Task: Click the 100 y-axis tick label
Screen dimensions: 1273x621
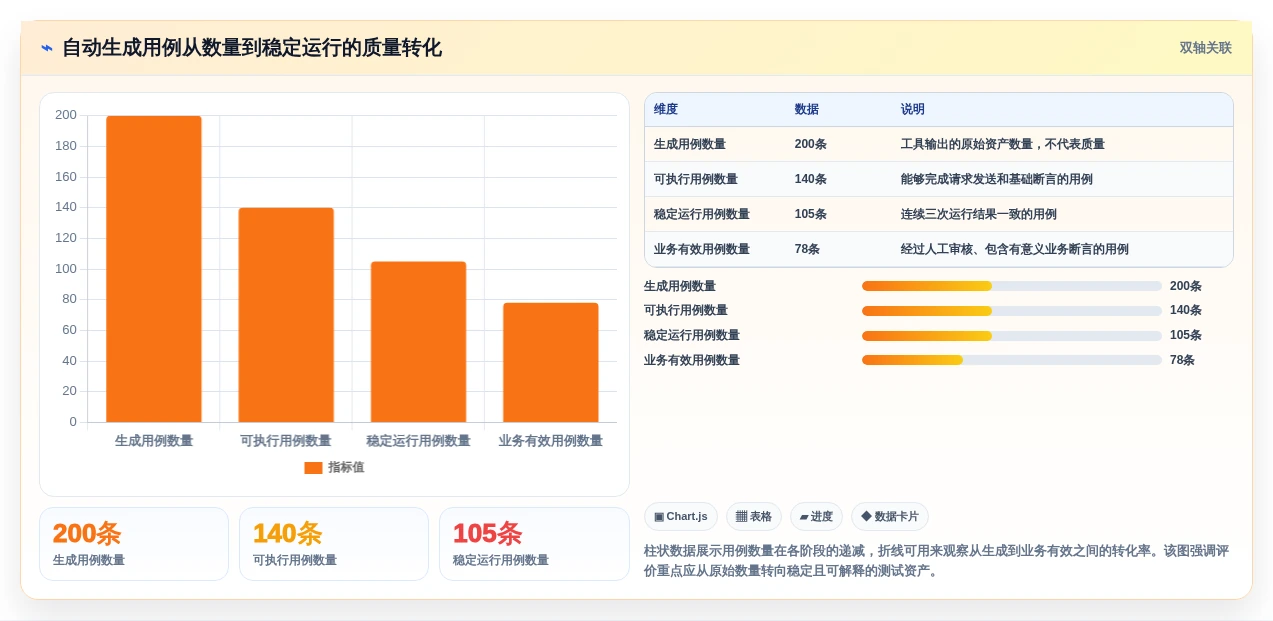Action: 66,269
